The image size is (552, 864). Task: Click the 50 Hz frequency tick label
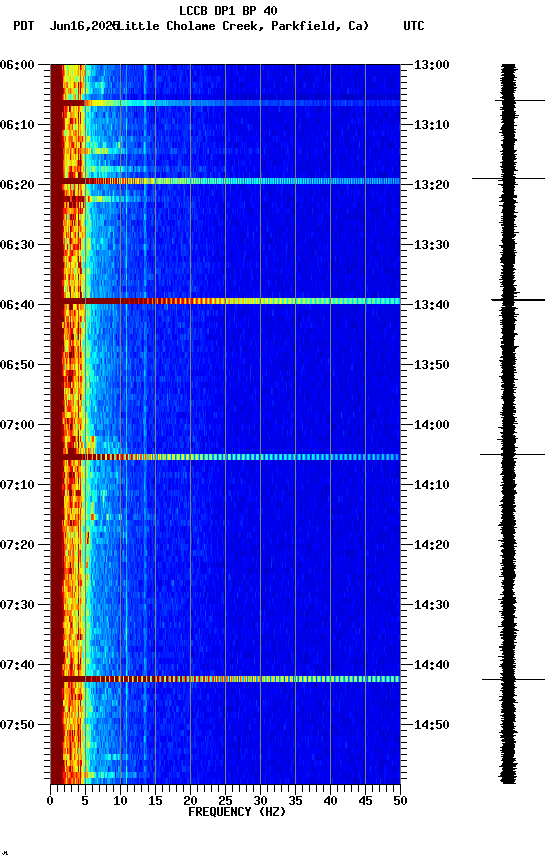[401, 801]
